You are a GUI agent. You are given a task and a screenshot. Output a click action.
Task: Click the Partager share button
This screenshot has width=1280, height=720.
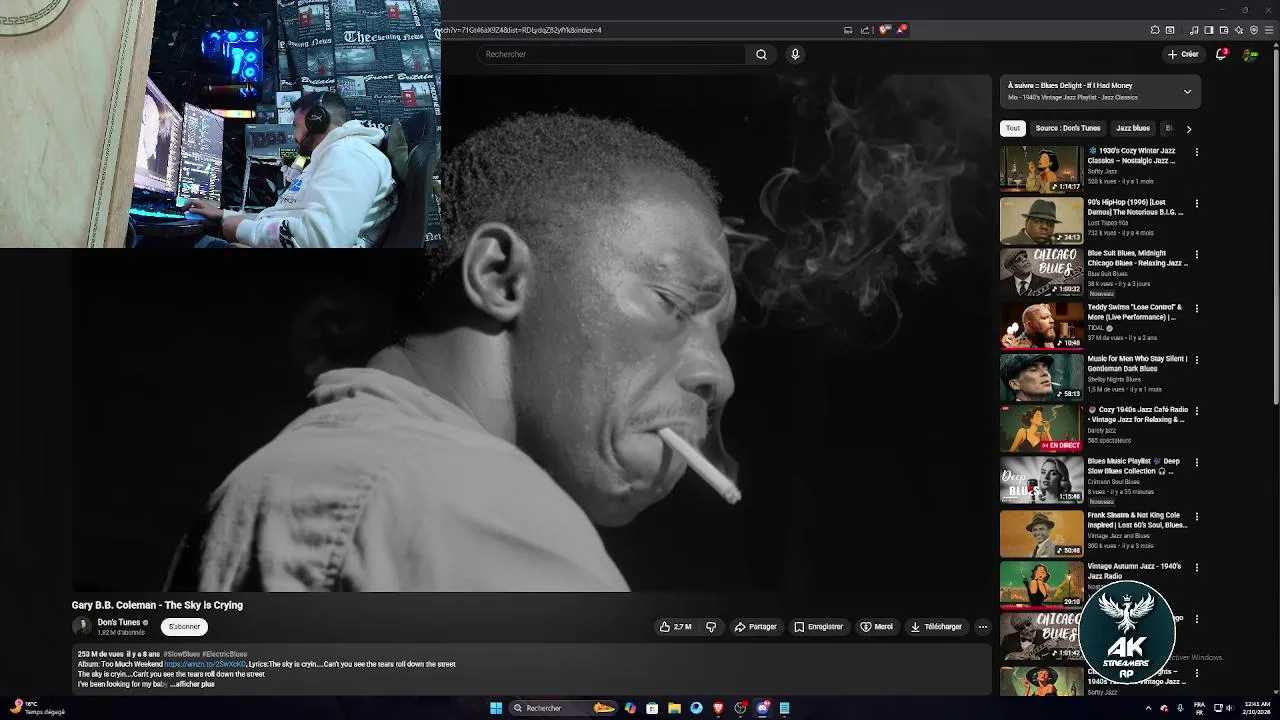tap(756, 627)
